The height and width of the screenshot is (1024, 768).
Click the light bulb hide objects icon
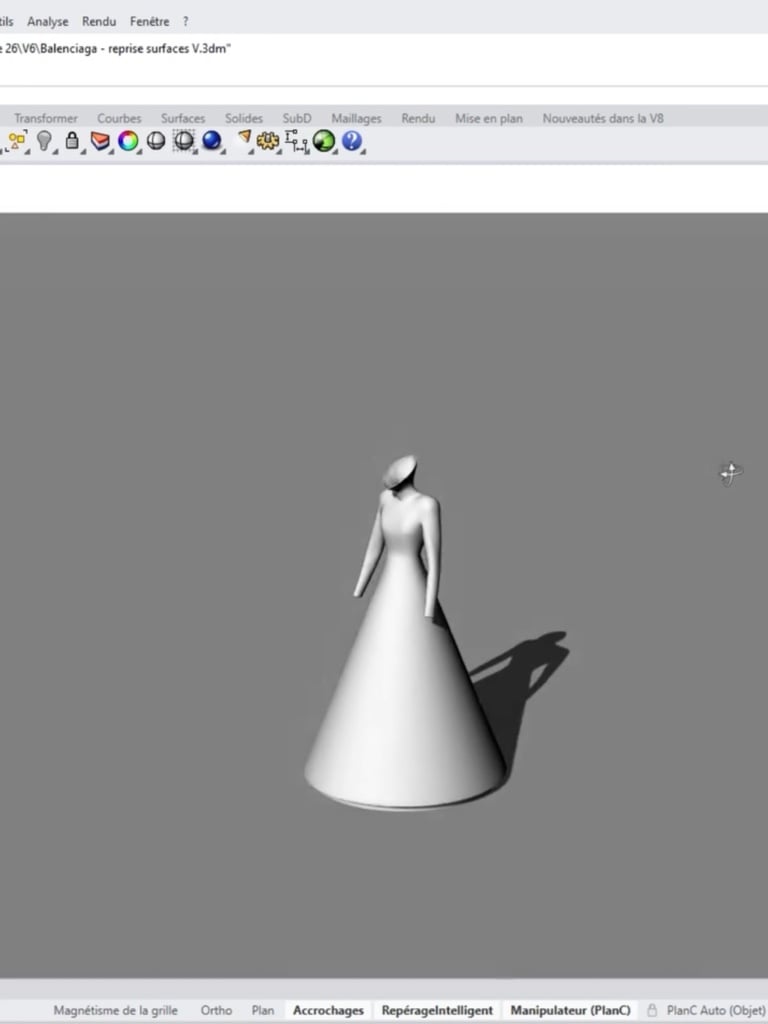44,140
